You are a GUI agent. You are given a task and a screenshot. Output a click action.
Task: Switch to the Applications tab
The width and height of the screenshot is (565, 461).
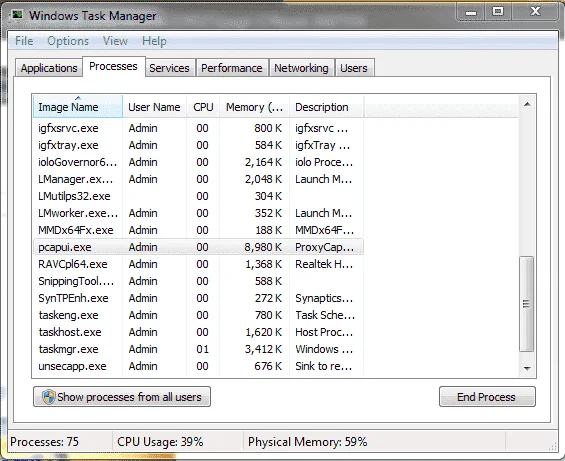[49, 68]
